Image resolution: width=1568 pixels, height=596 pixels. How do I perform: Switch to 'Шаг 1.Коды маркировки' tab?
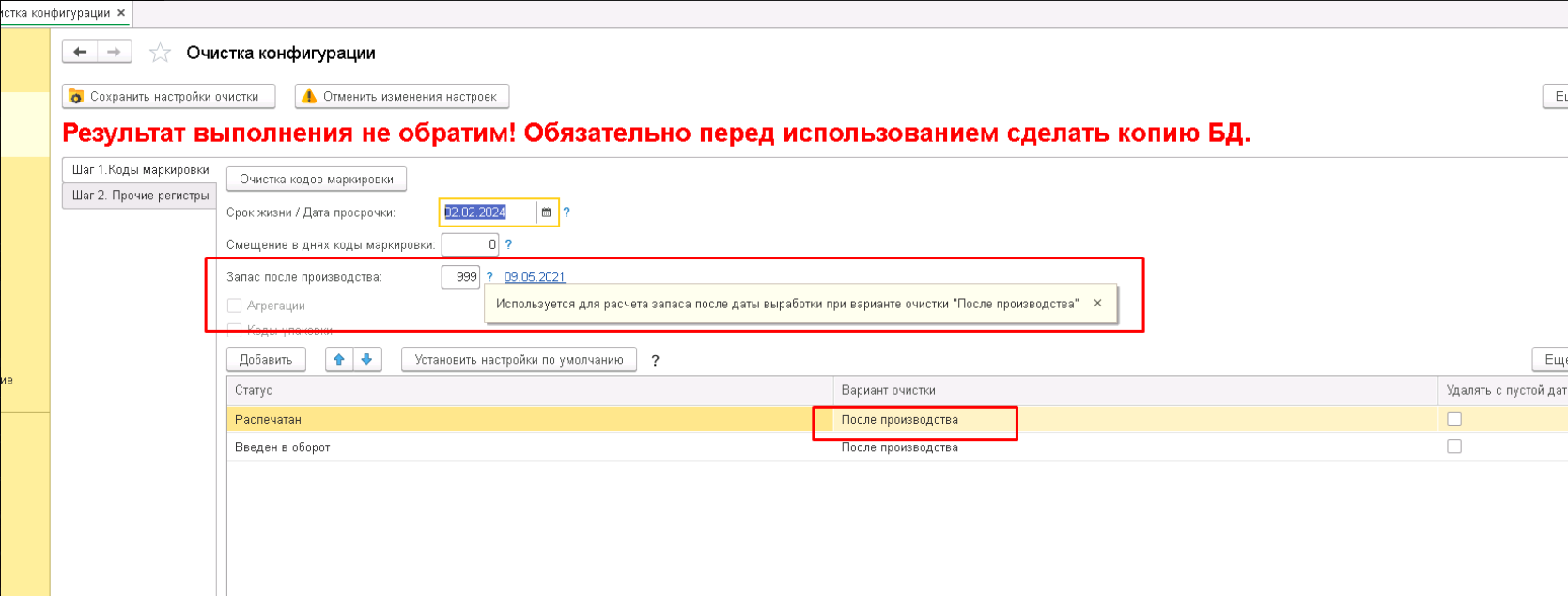(x=140, y=170)
